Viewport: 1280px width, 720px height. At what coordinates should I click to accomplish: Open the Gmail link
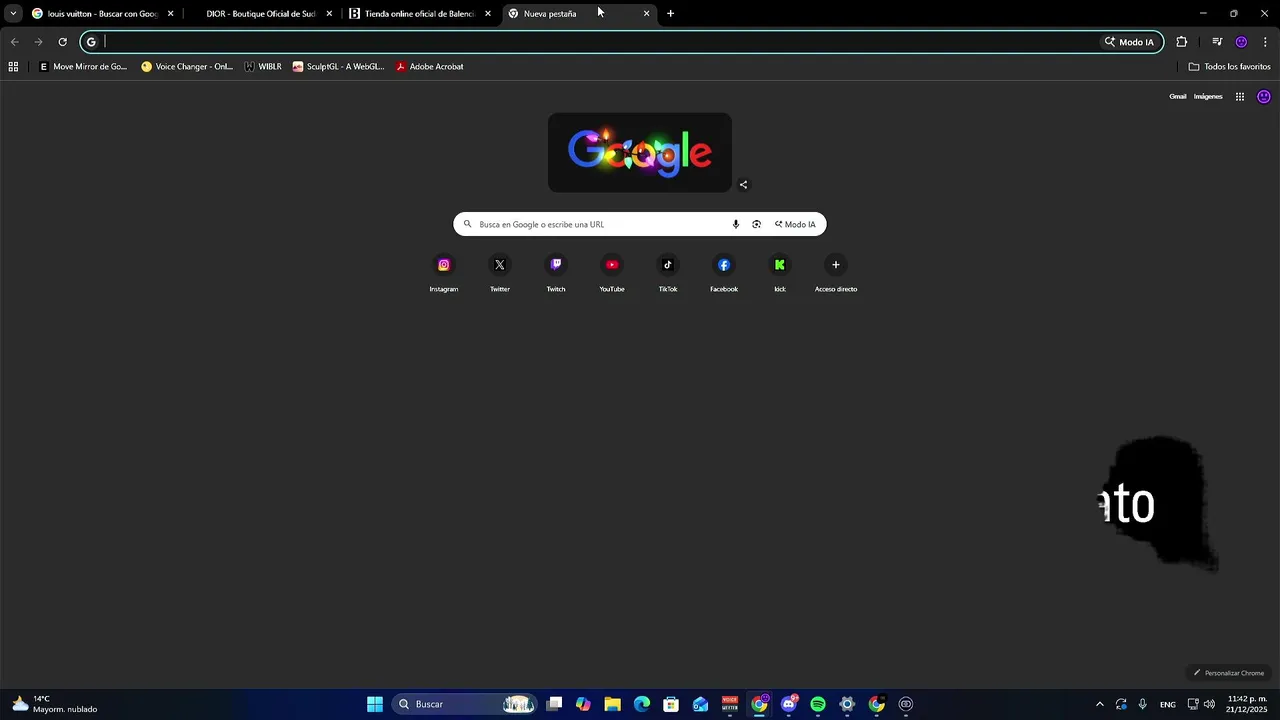click(x=1178, y=97)
